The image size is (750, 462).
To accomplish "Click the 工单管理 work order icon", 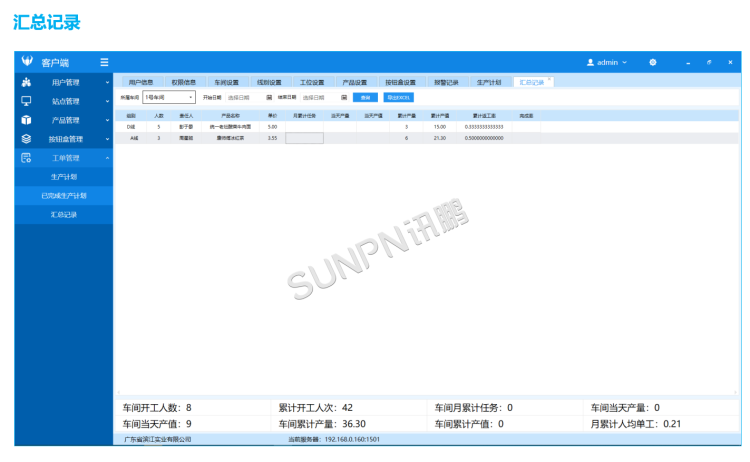I will point(26,158).
